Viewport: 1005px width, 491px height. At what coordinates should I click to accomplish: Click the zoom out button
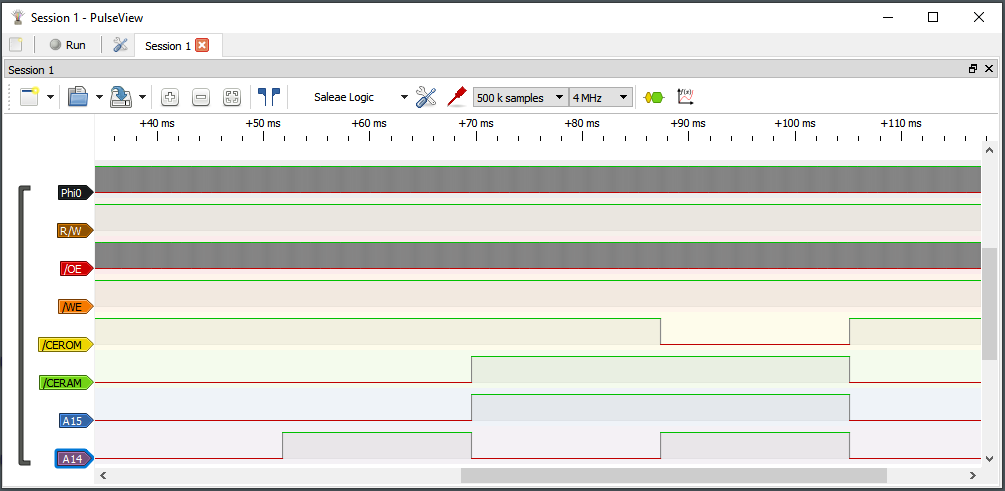201,97
